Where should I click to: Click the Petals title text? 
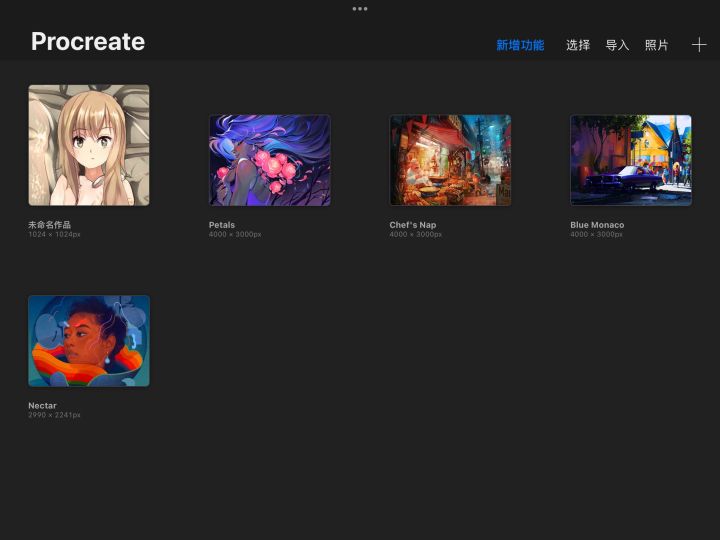(222, 225)
